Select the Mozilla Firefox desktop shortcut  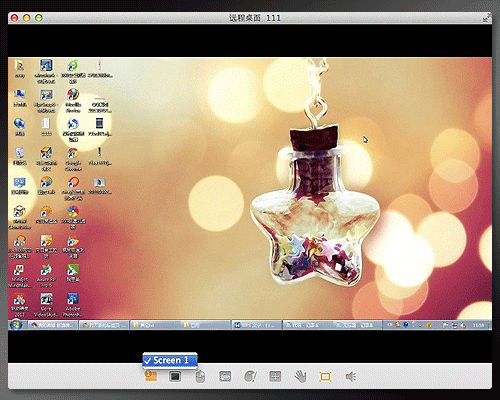click(73, 100)
